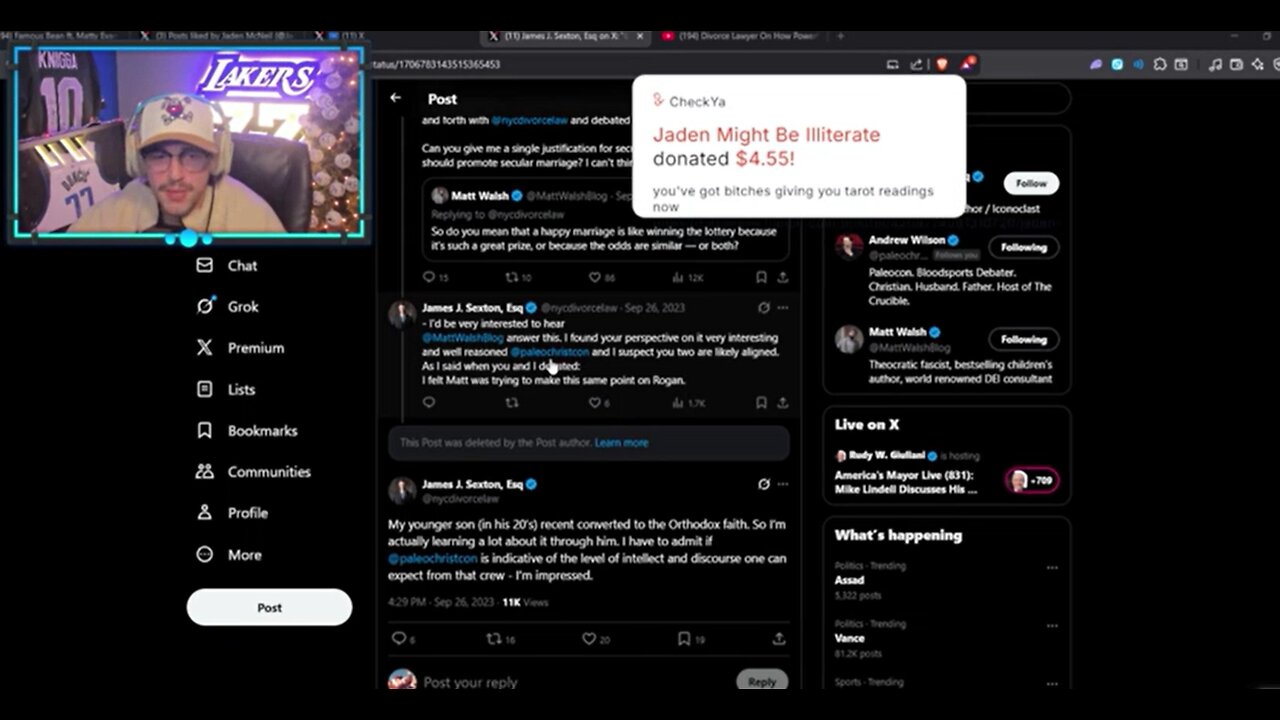Image resolution: width=1280 pixels, height=720 pixels.
Task: Click the white Post button
Action: coord(269,607)
